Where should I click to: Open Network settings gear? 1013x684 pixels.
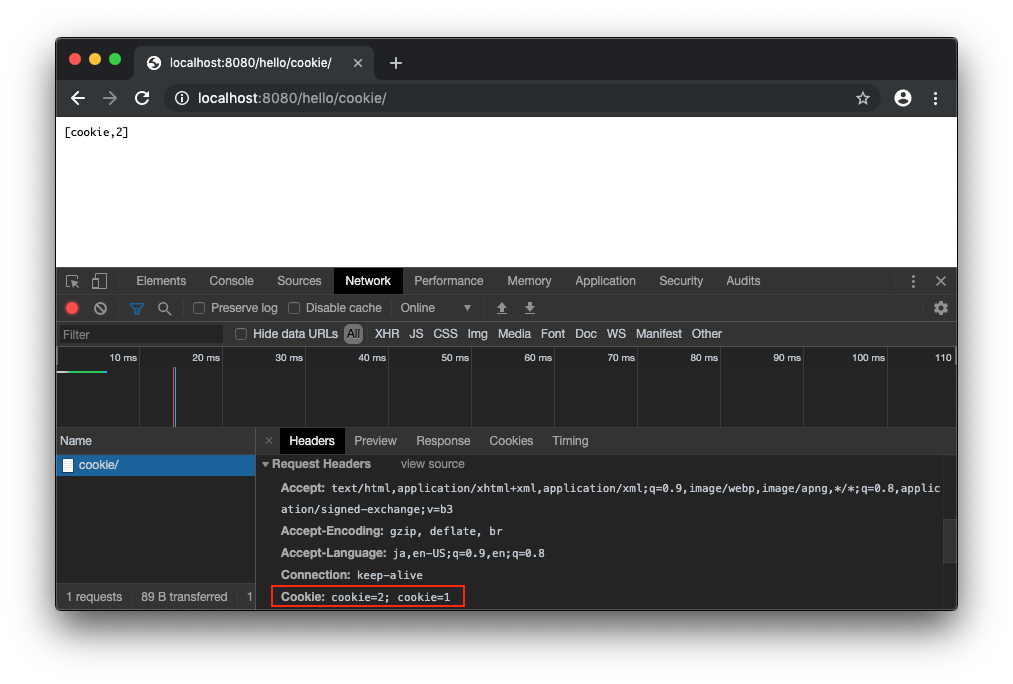941,308
